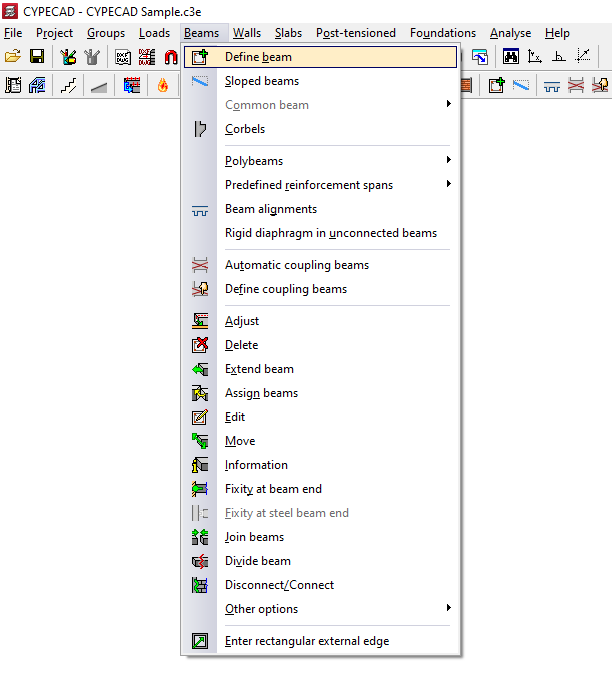Expand Predefined reinforcement spans submenu
This screenshot has height=699, width=612.
[320, 185]
